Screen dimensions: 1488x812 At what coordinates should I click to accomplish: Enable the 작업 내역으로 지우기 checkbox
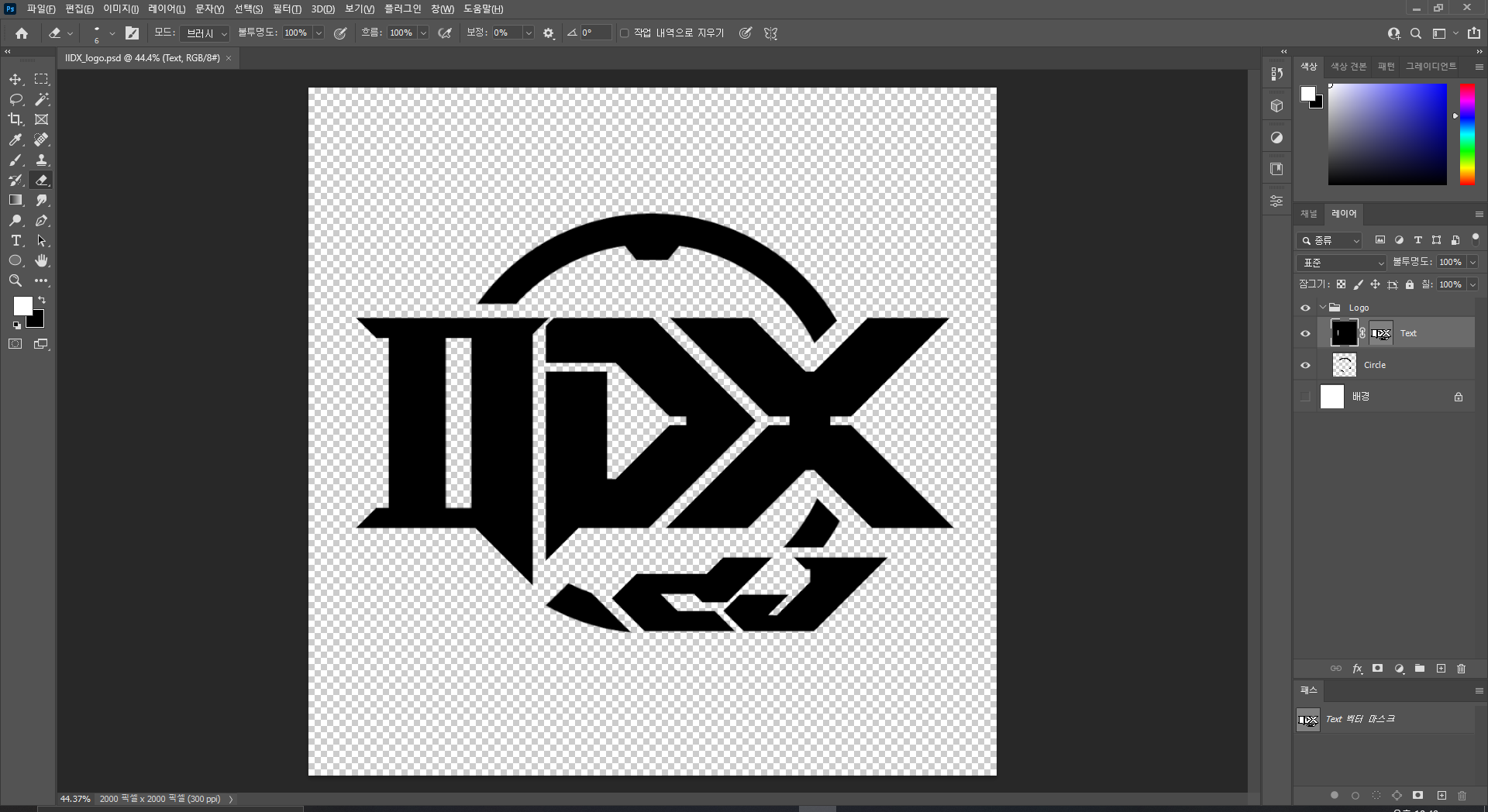[625, 33]
